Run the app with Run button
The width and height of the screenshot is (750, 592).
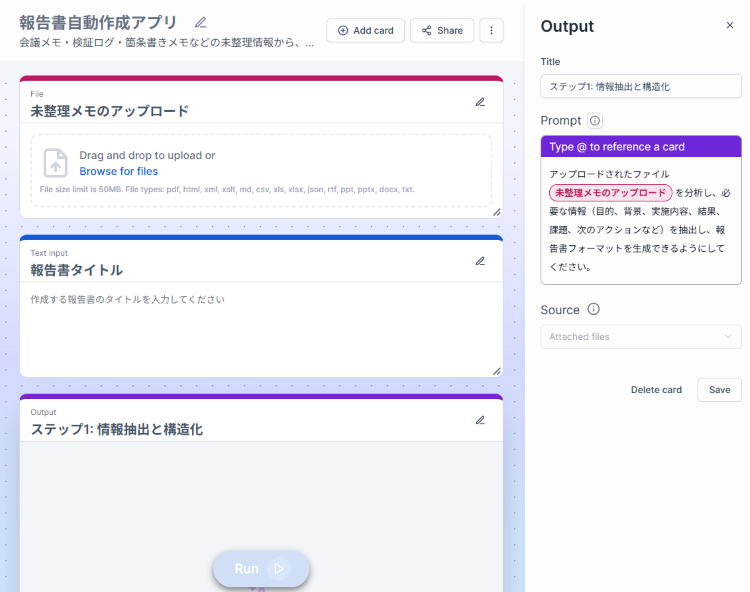[x=260, y=568]
